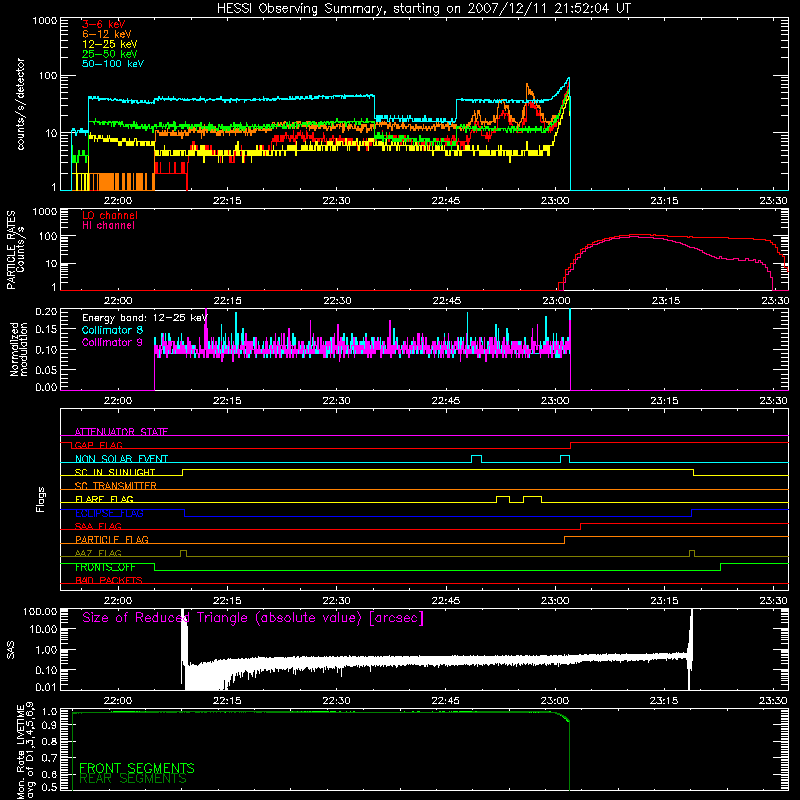This screenshot has width=800, height=800.
Task: Click the FRONTS OFF flag label
Action: click(105, 567)
